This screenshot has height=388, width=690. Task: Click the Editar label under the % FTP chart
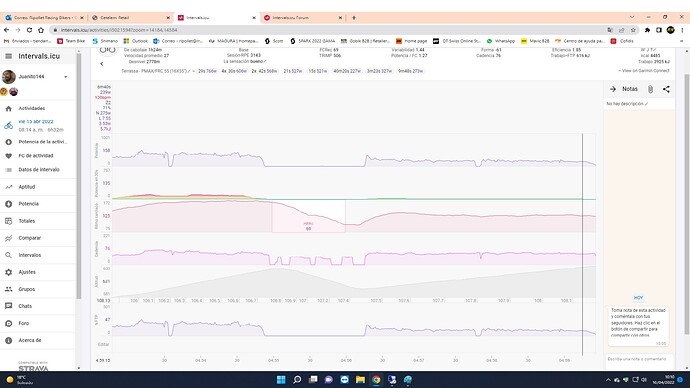tap(103, 344)
